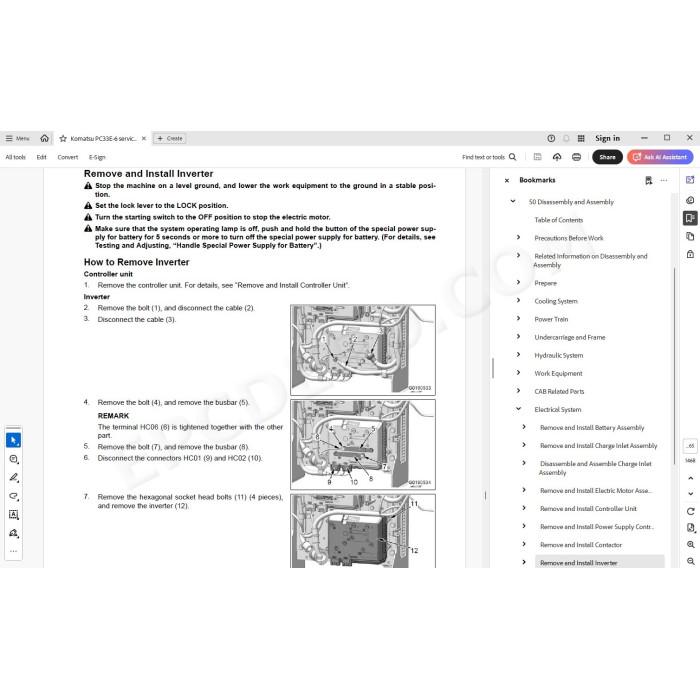Choose the highlight pen tool
This screenshot has width=700, height=700.
13,478
